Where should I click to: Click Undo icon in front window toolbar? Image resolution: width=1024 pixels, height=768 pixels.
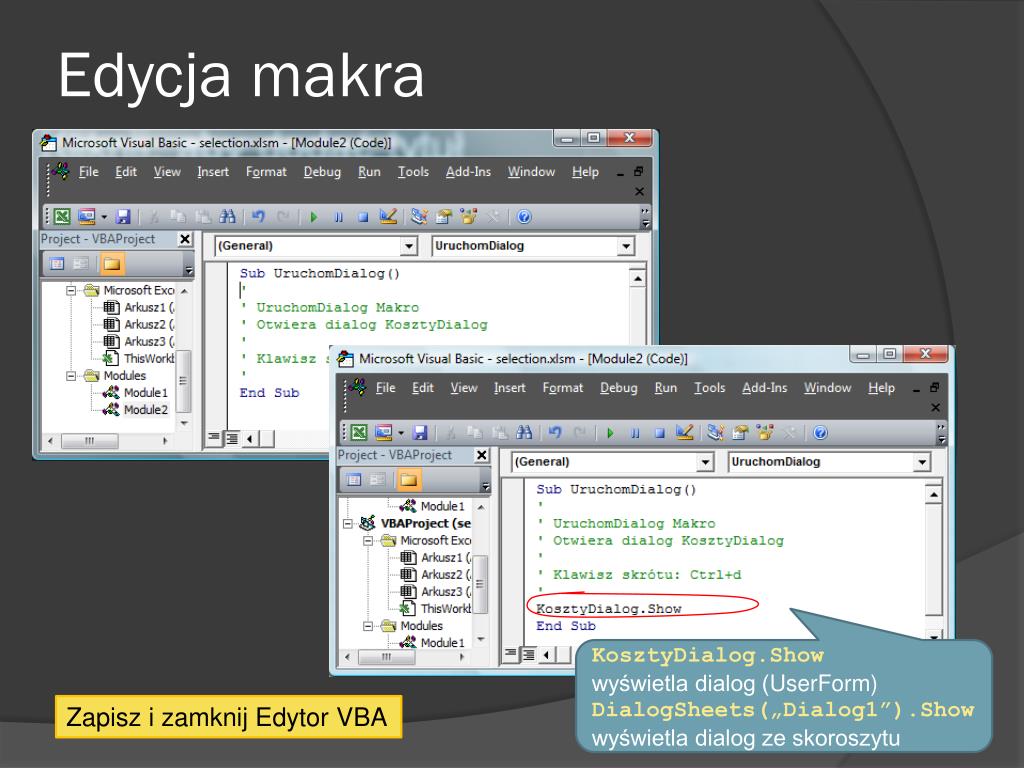coord(555,432)
